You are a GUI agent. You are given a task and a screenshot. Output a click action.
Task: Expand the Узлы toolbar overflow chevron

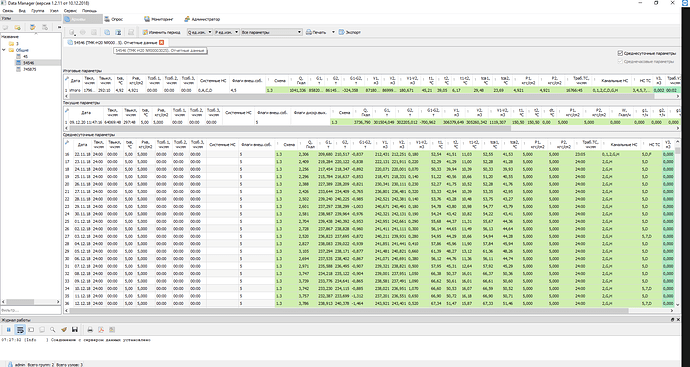pyautogui.click(x=59, y=28)
